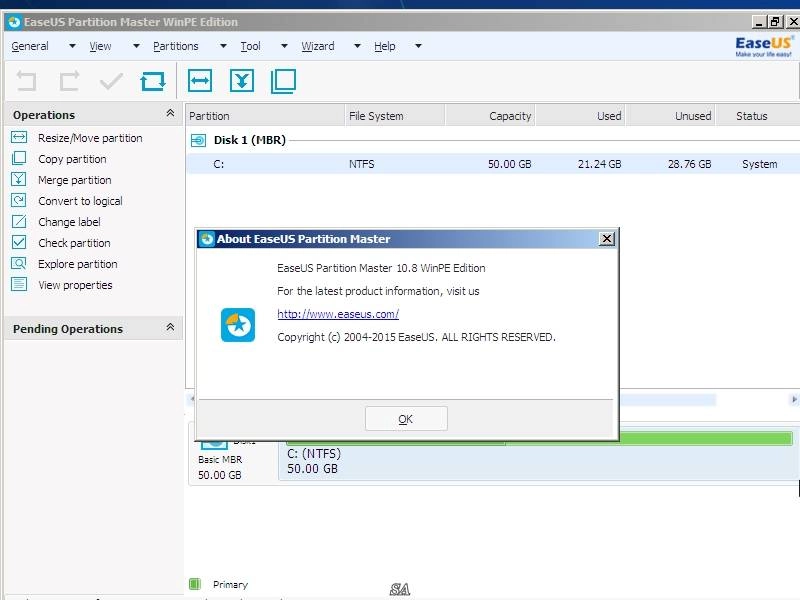
Task: Open the General menu
Action: point(30,46)
